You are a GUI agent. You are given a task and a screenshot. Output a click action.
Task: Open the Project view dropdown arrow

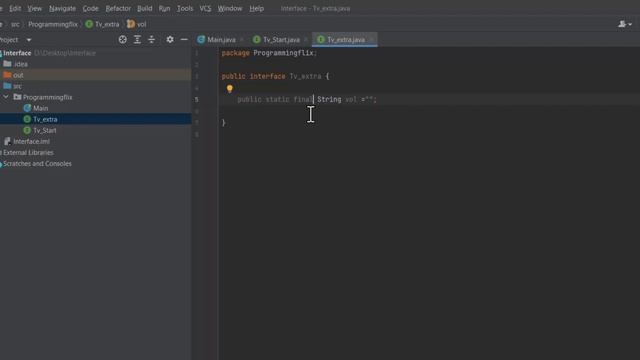coord(29,40)
